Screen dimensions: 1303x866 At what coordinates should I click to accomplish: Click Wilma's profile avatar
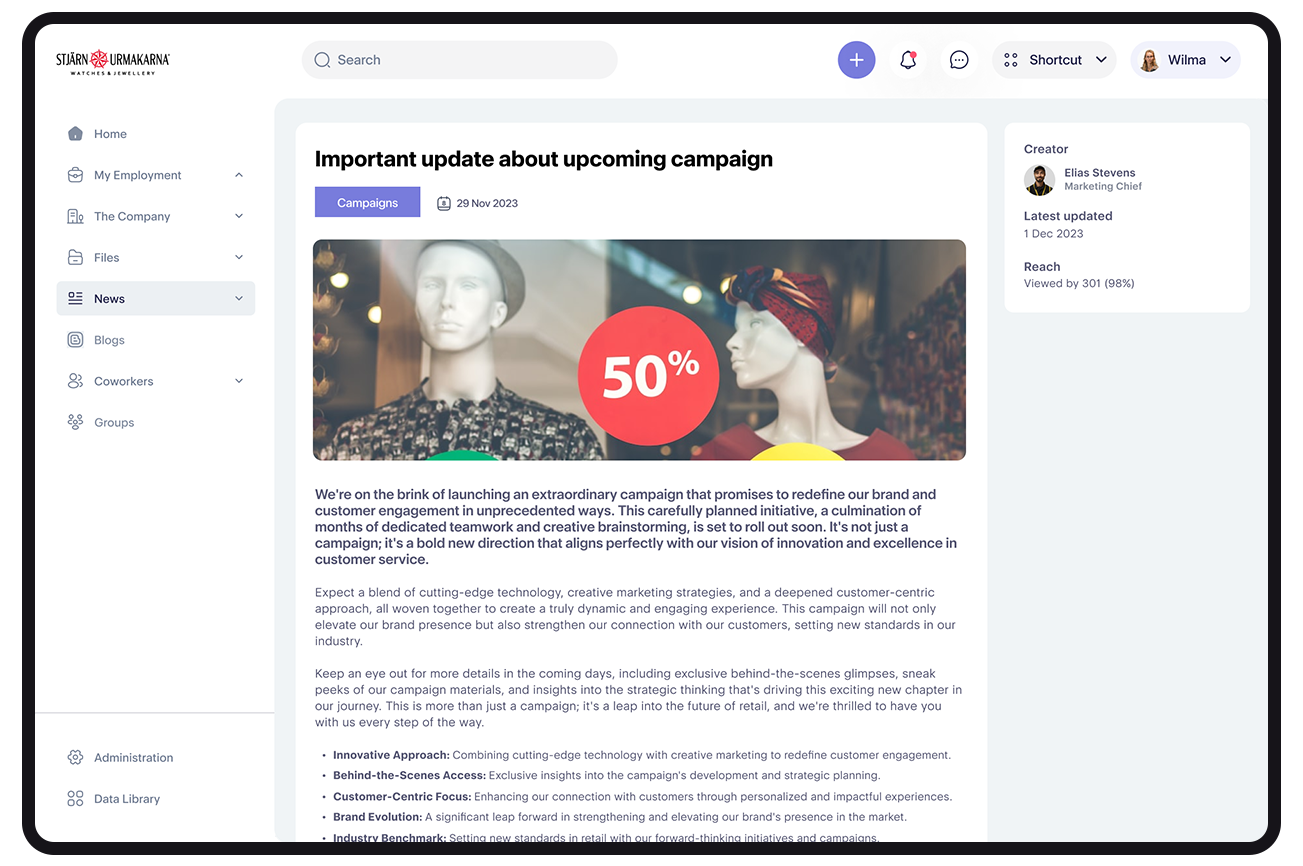(x=1150, y=60)
